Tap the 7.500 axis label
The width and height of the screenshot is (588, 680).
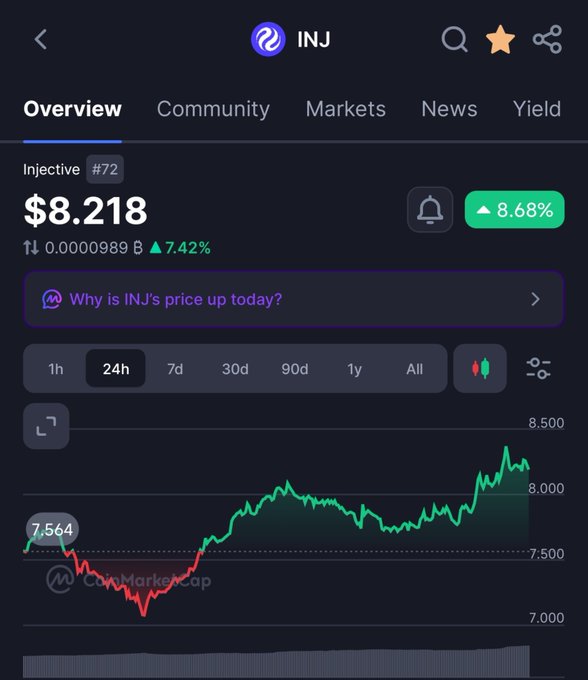pos(546,554)
